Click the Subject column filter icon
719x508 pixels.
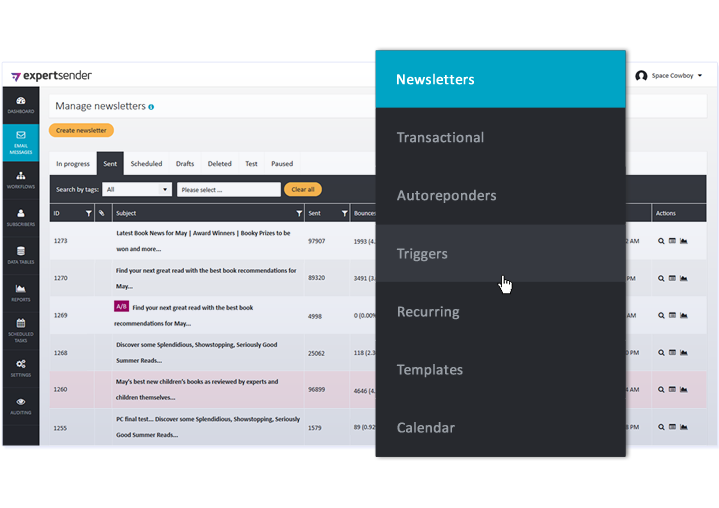pyautogui.click(x=299, y=213)
